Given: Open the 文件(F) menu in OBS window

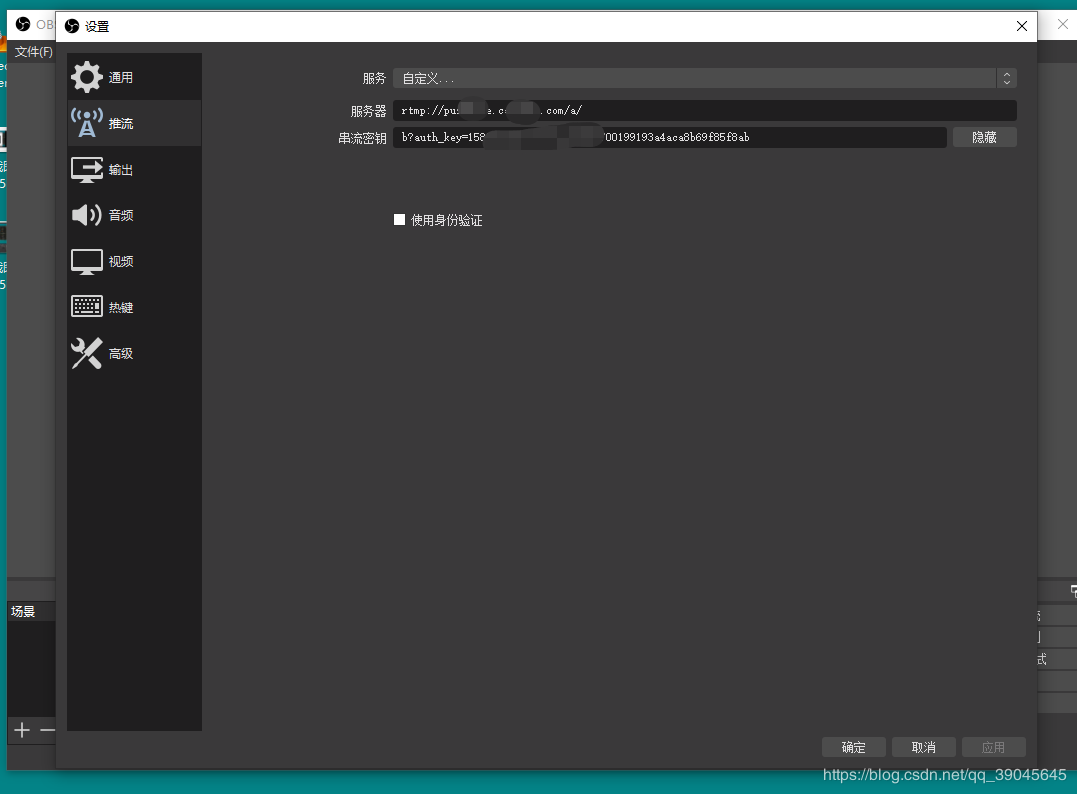Looking at the screenshot, I should coord(34,52).
